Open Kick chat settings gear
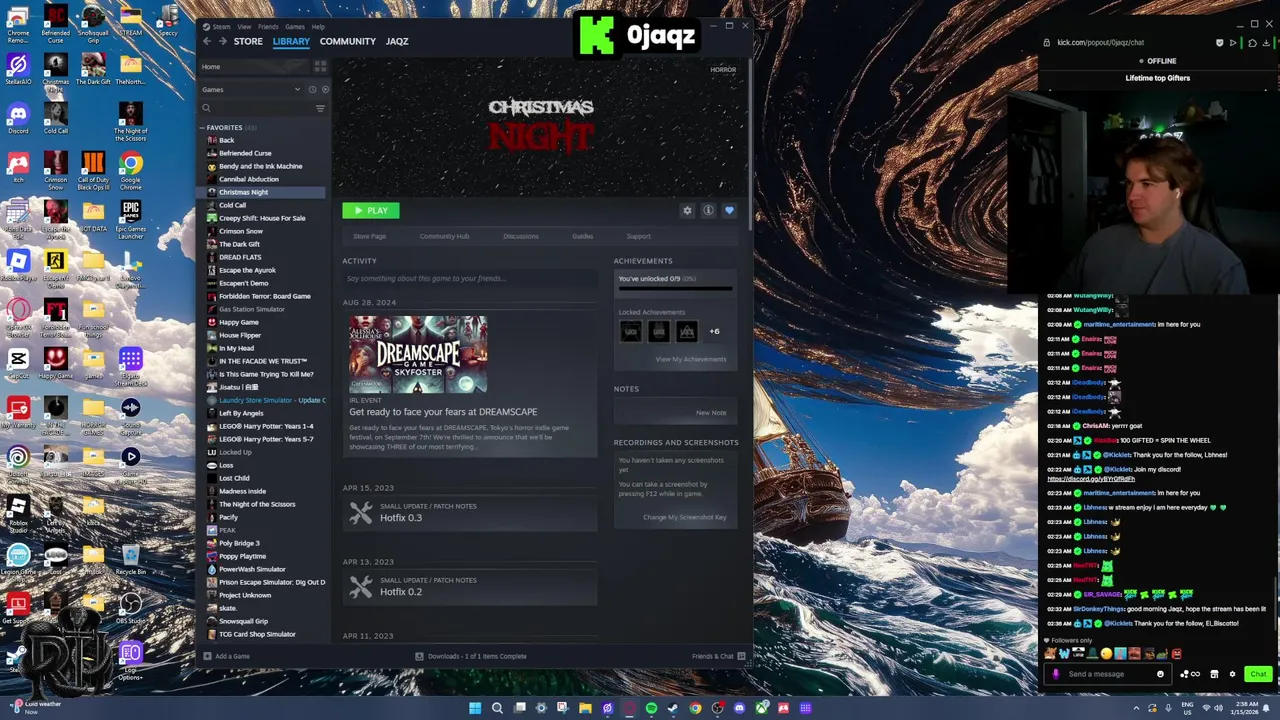 tap(1232, 674)
